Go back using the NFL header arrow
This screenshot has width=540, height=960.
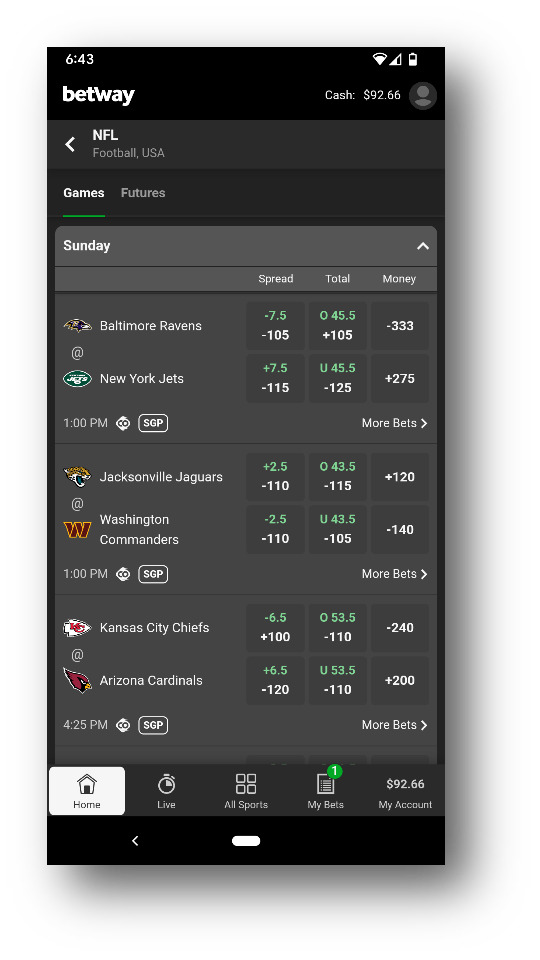coord(70,144)
